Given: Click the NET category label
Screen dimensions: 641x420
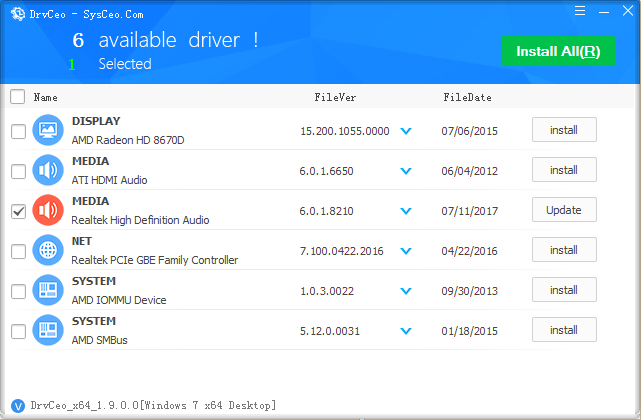Looking at the screenshot, I should [x=82, y=241].
